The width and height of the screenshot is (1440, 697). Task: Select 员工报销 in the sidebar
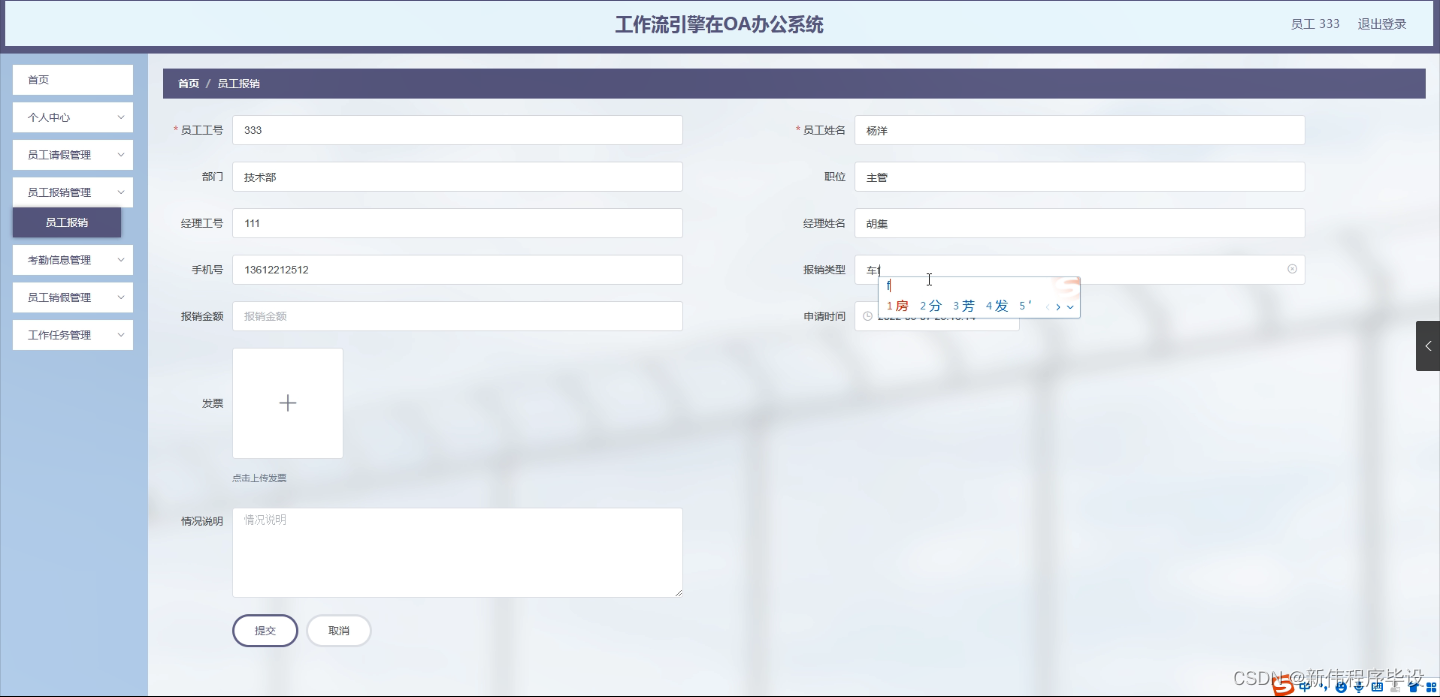(x=66, y=222)
